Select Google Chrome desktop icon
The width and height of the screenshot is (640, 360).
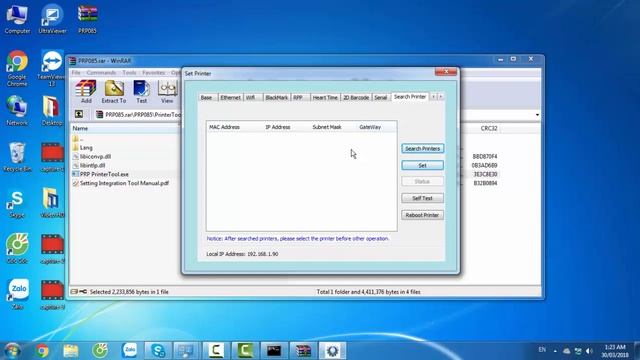tap(17, 68)
